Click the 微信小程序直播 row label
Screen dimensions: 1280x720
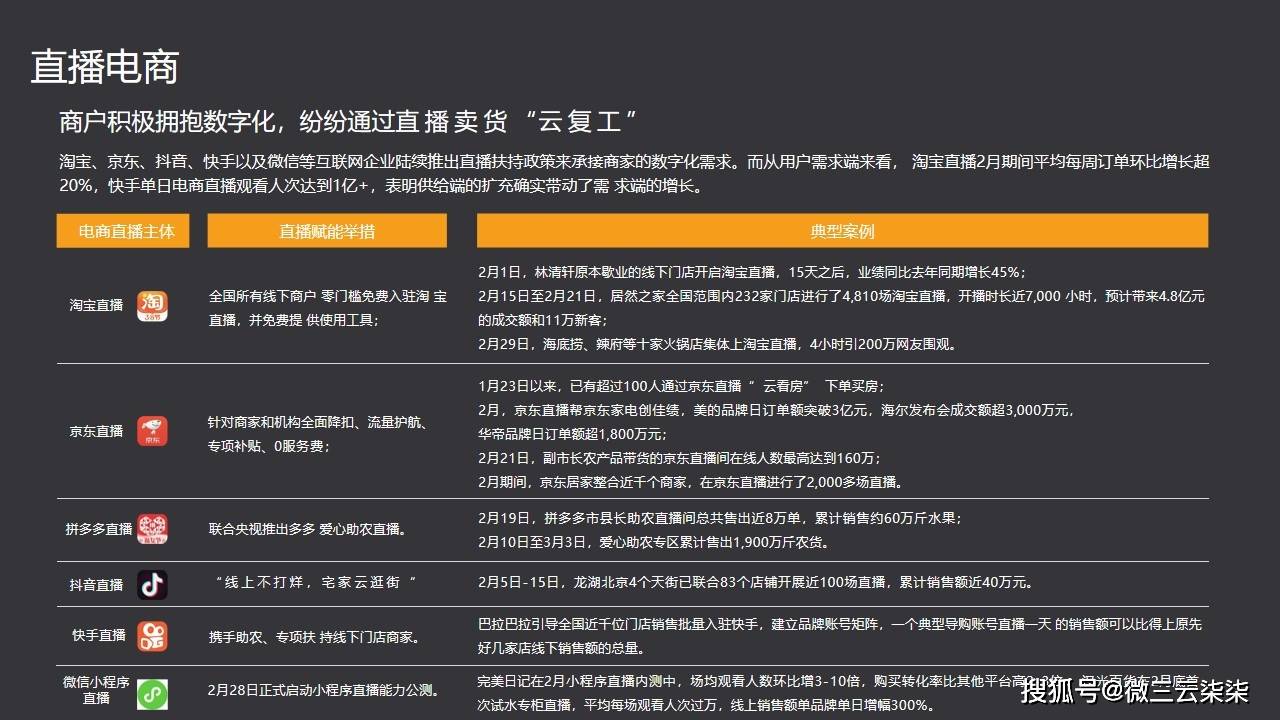96,690
